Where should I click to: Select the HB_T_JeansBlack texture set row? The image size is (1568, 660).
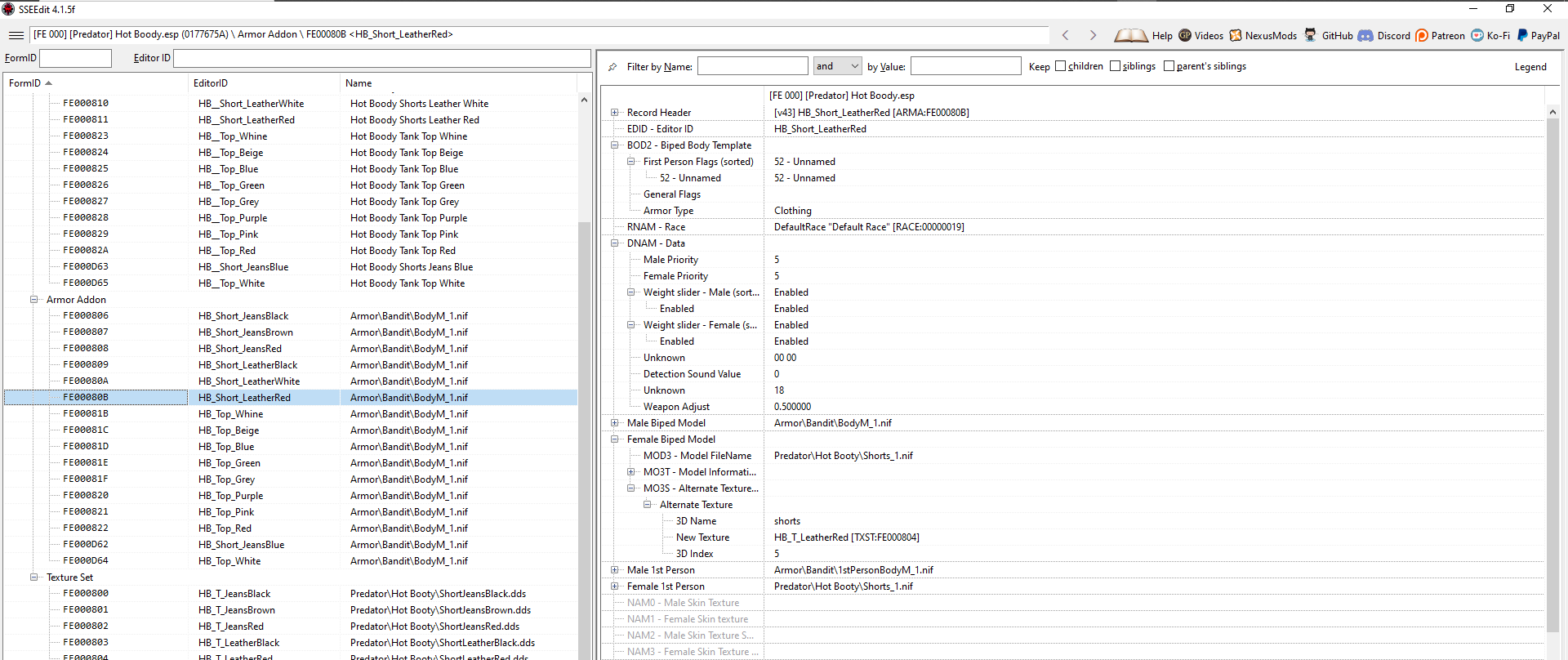[290, 594]
